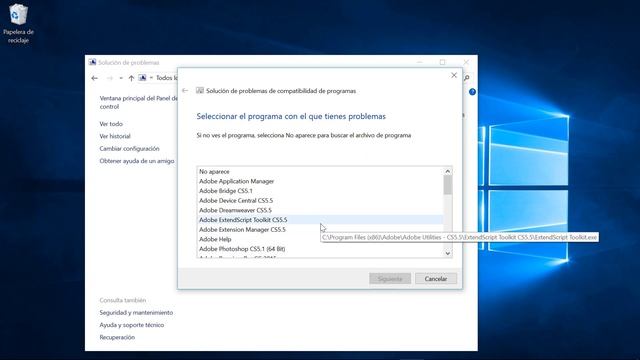Select Adobe Device Central CS5.5
This screenshot has height=360, width=640.
point(320,200)
